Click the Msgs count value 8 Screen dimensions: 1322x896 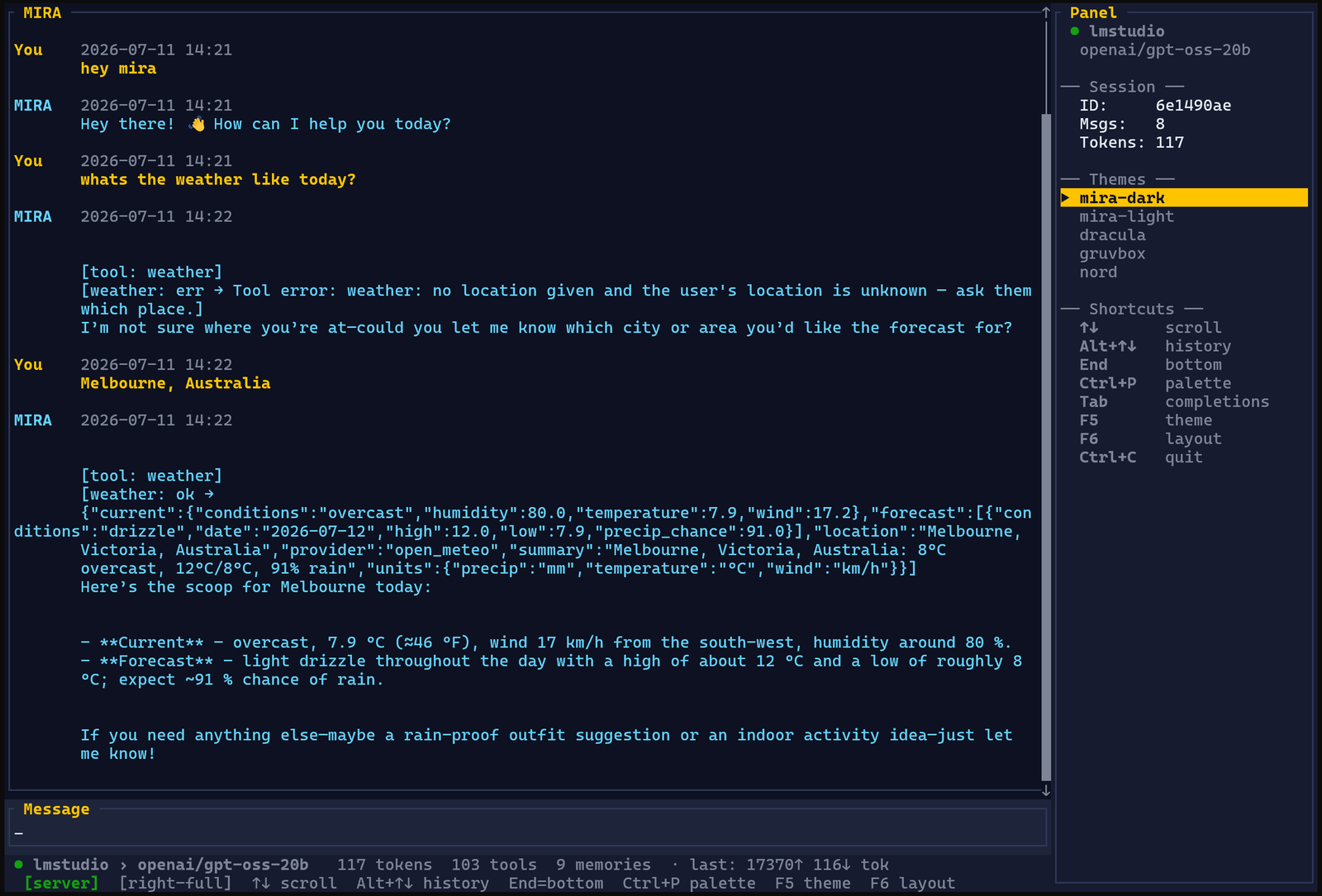[1160, 124]
